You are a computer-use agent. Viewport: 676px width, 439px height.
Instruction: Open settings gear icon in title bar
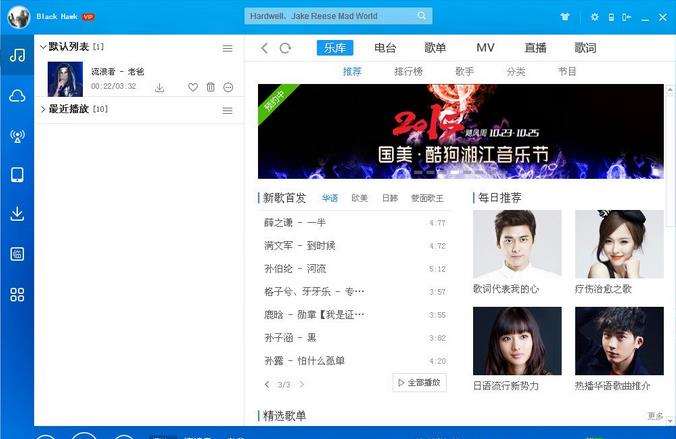click(596, 17)
